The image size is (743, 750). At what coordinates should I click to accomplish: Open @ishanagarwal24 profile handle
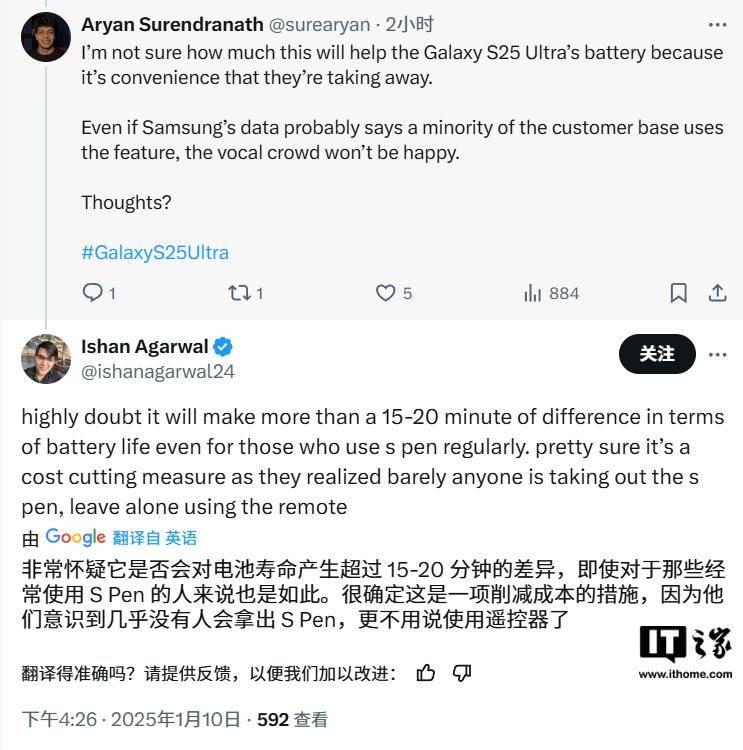(x=158, y=372)
